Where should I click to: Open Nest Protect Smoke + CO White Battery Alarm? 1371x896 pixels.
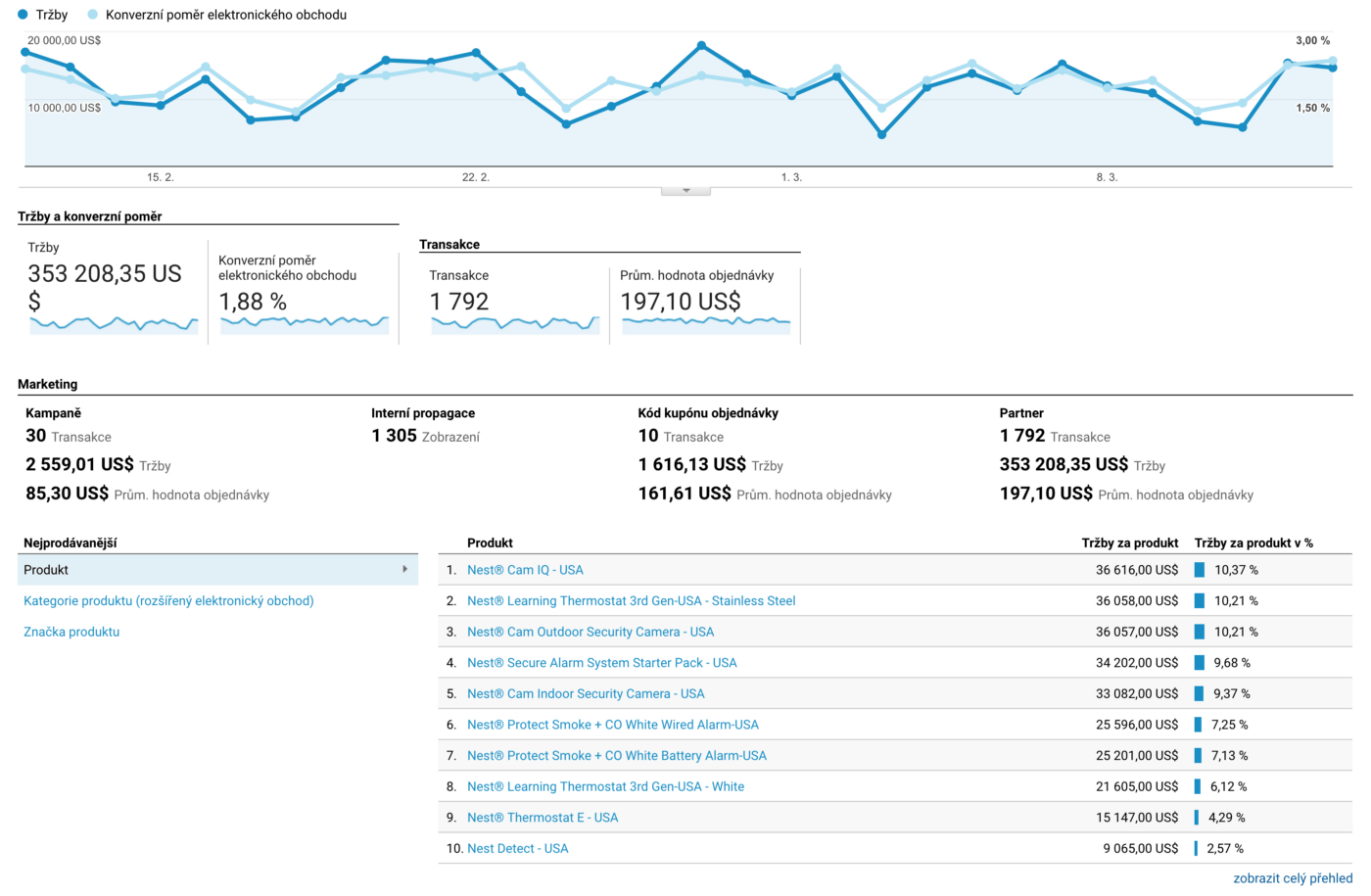pos(617,756)
